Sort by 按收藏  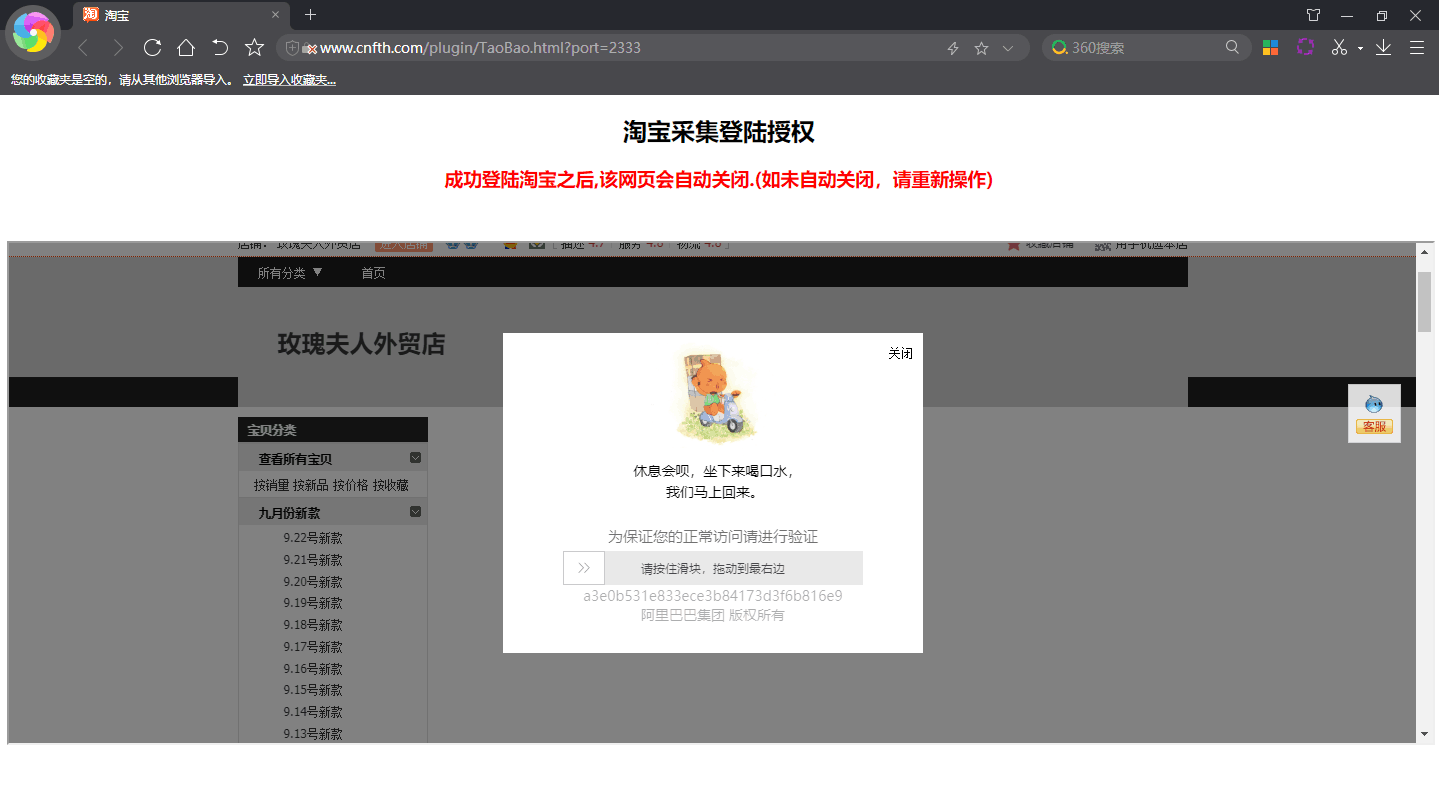(x=391, y=485)
